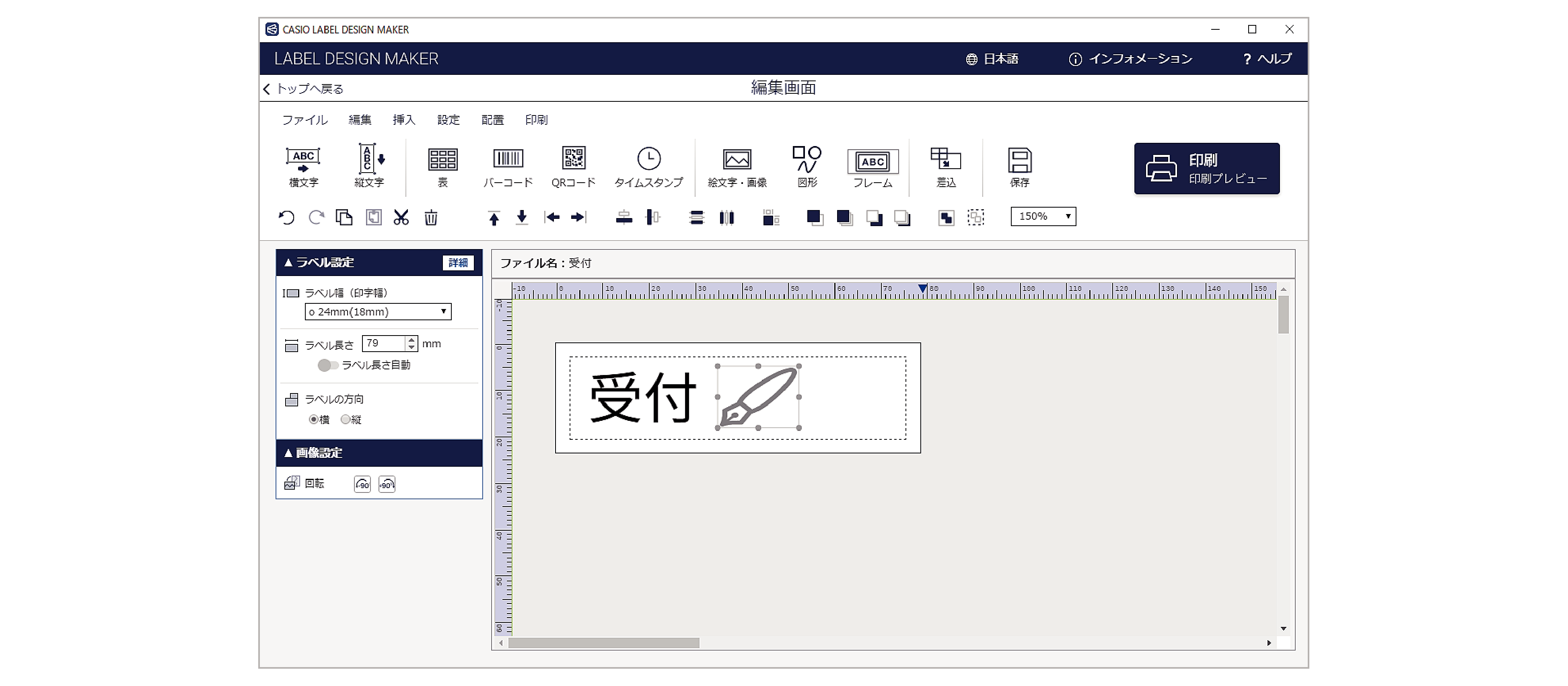Open 絵文字・画像 picture insert tool
Image resolution: width=1568 pixels, height=686 pixels.
coord(737,167)
